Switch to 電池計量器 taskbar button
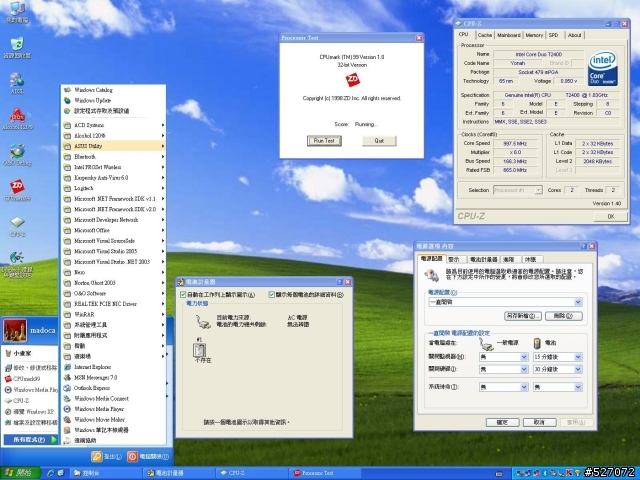Screen dimensions: 640x480 pyautogui.click(x=178, y=473)
